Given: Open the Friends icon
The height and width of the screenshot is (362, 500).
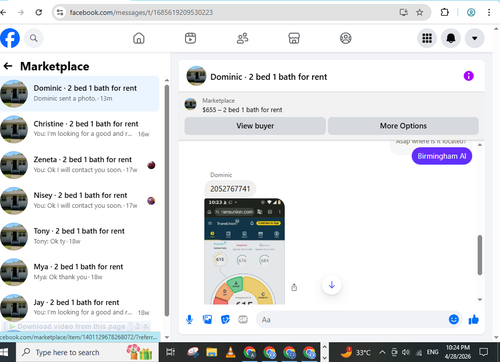Looking at the screenshot, I should (242, 38).
